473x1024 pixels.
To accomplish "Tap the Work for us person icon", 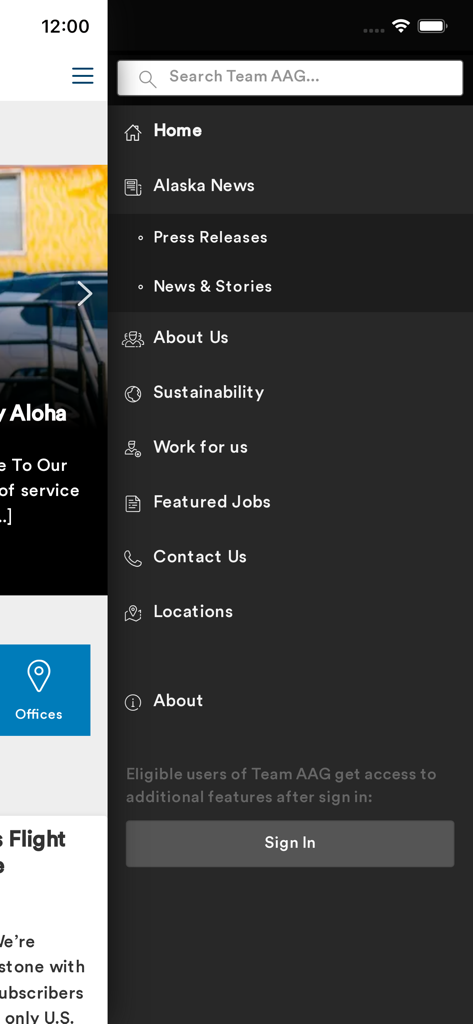I will pos(133,449).
